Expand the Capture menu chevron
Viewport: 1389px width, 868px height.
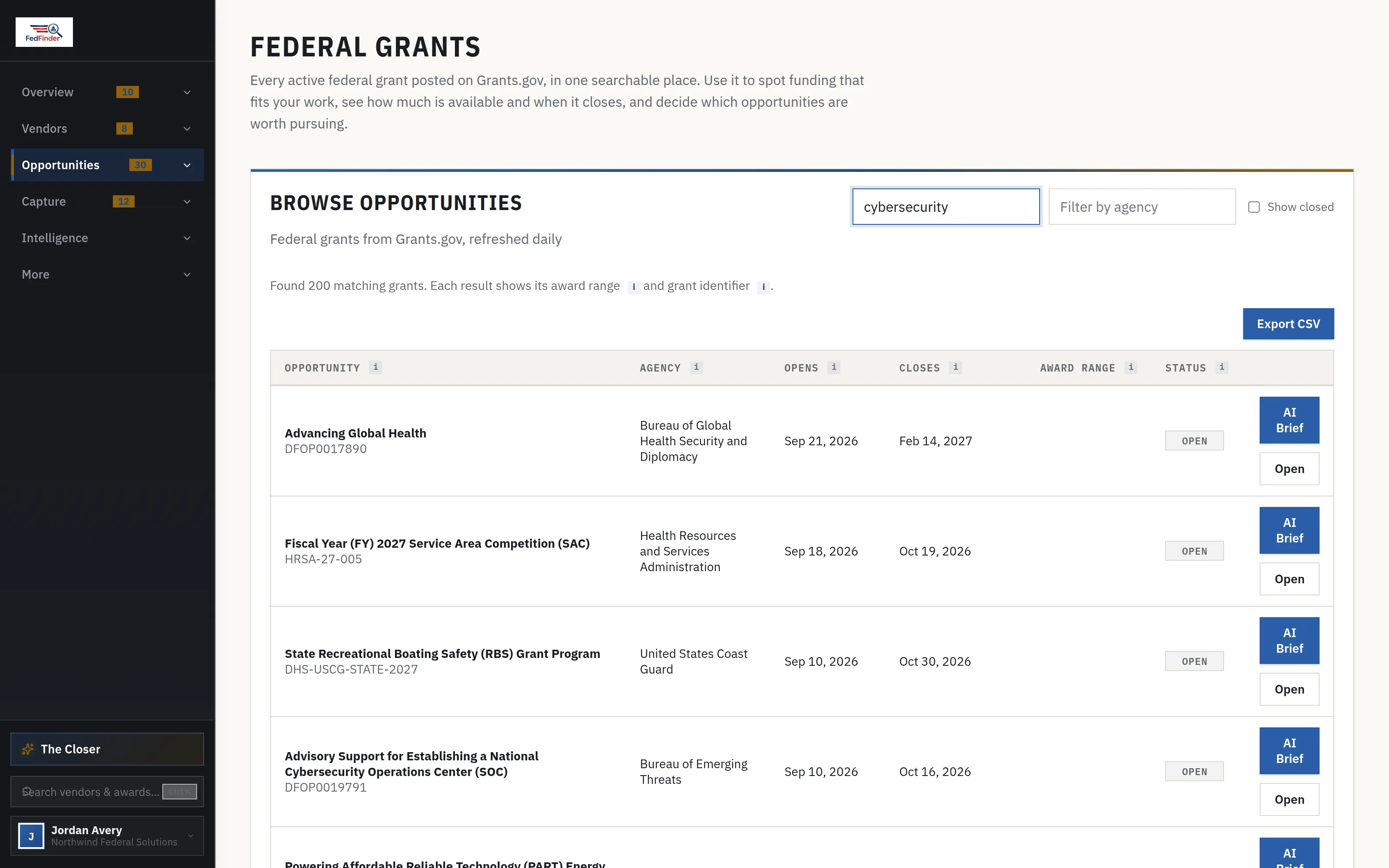click(x=187, y=201)
